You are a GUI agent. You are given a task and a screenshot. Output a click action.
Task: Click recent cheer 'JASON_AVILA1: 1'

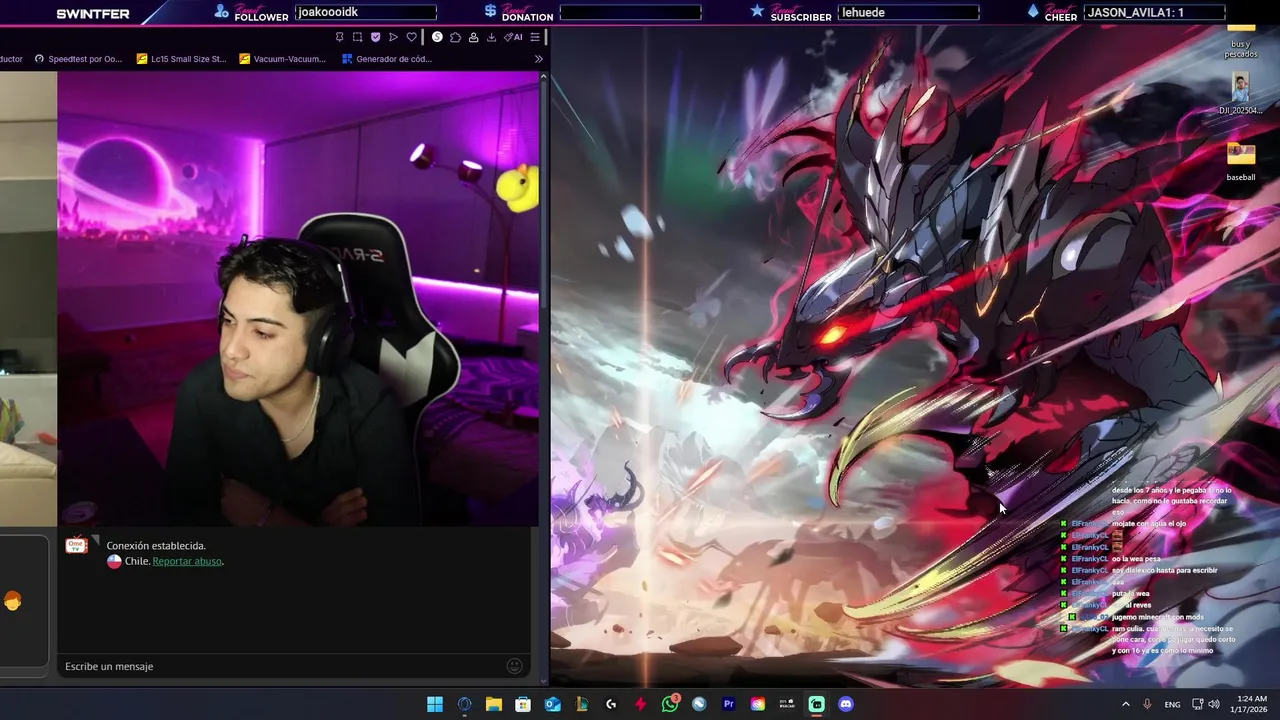point(1135,12)
